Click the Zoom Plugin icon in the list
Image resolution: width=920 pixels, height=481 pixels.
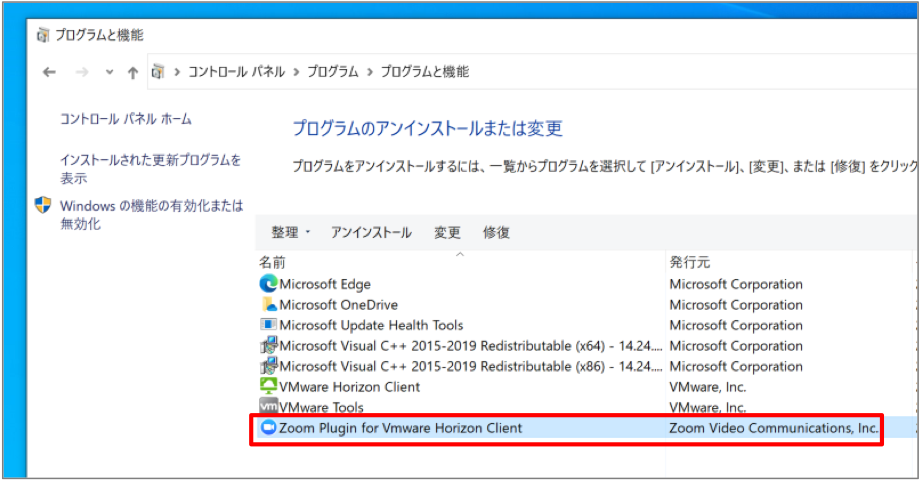point(268,428)
